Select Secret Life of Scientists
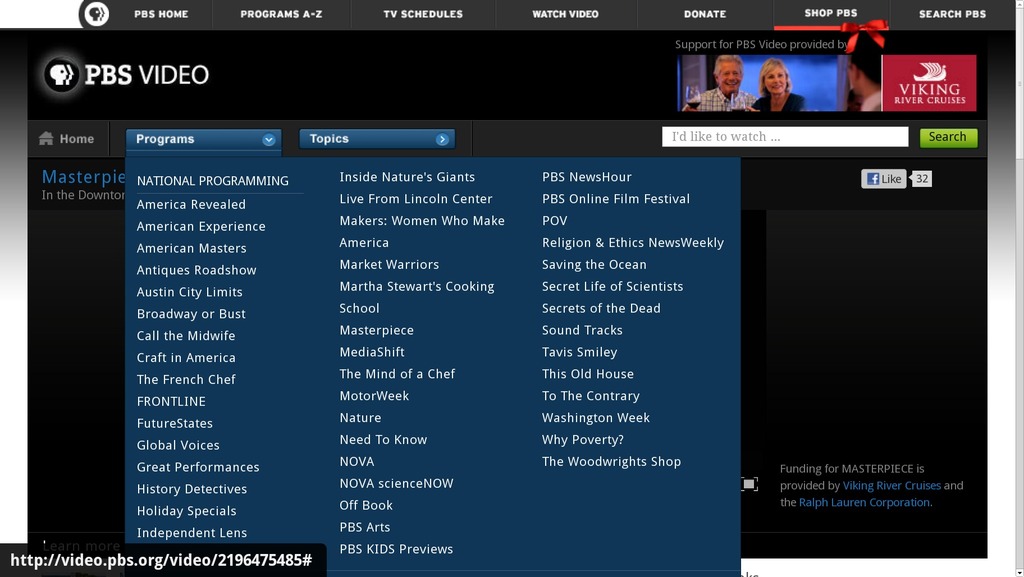This screenshot has height=577, width=1024. [613, 287]
